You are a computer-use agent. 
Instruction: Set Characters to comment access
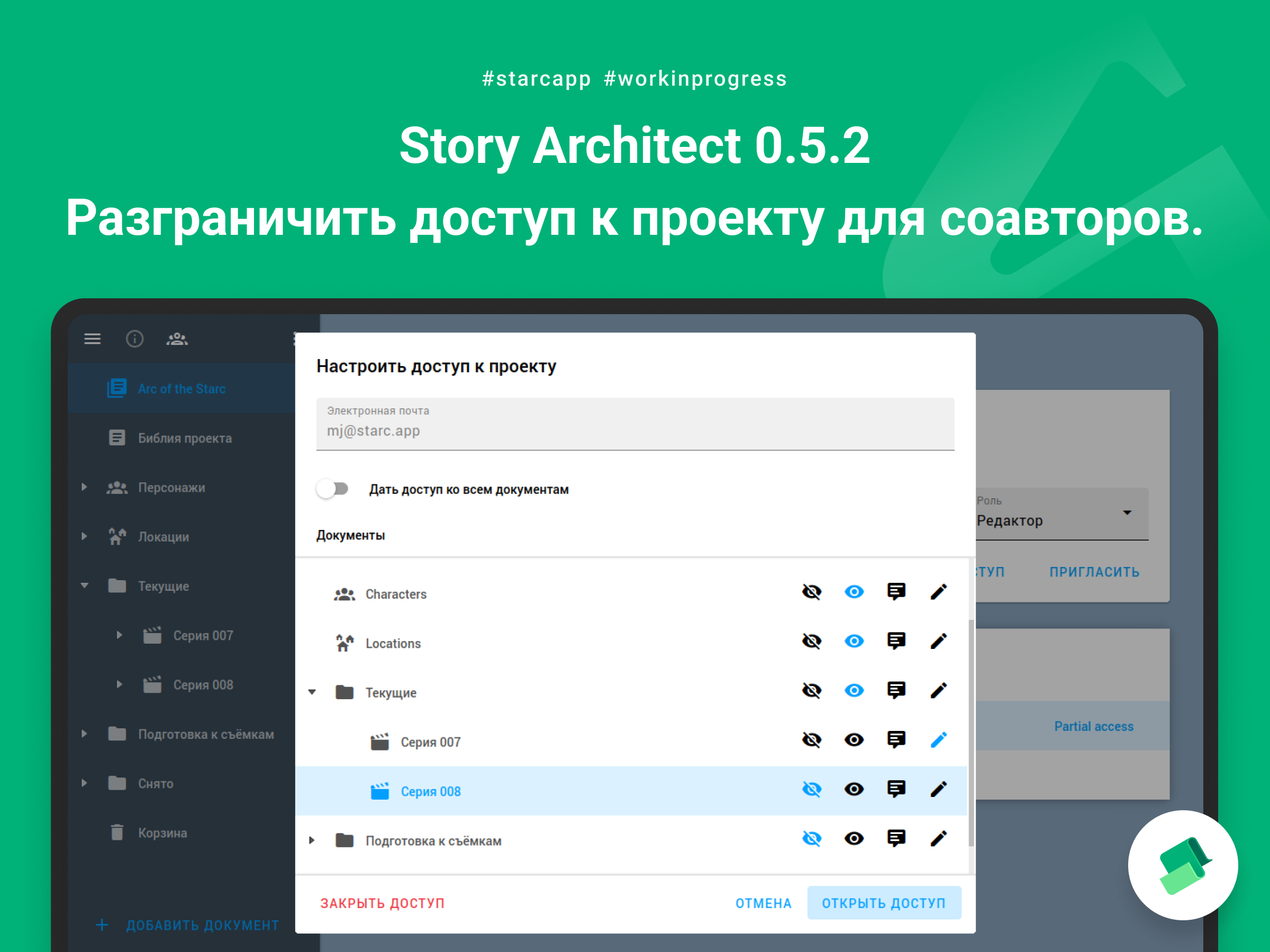pyautogui.click(x=896, y=592)
